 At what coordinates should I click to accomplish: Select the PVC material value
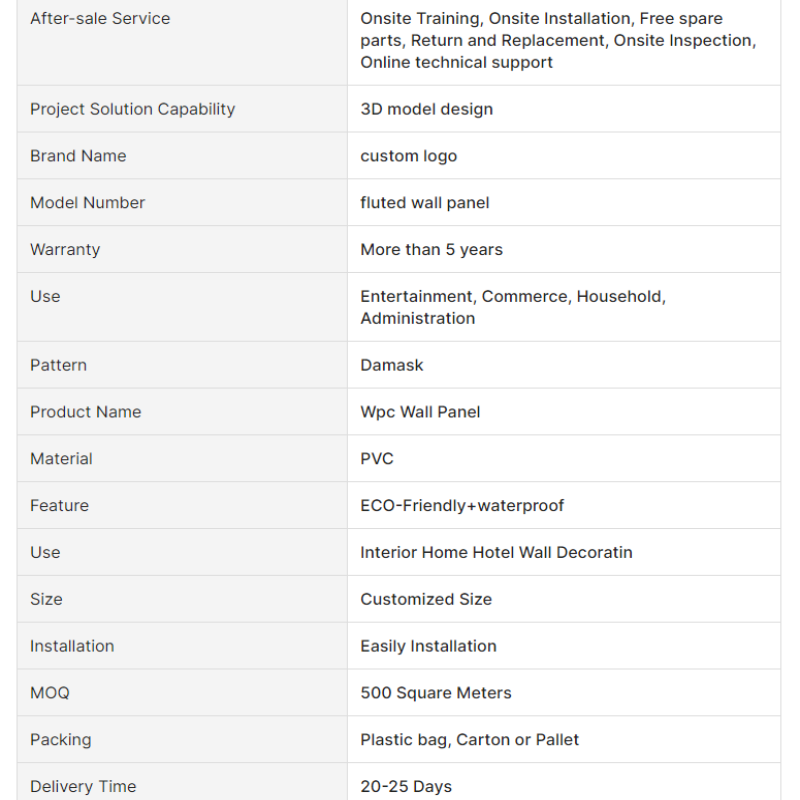[x=377, y=459]
